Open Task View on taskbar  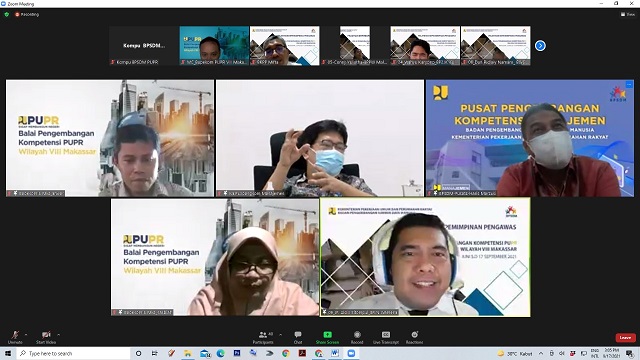point(155,353)
